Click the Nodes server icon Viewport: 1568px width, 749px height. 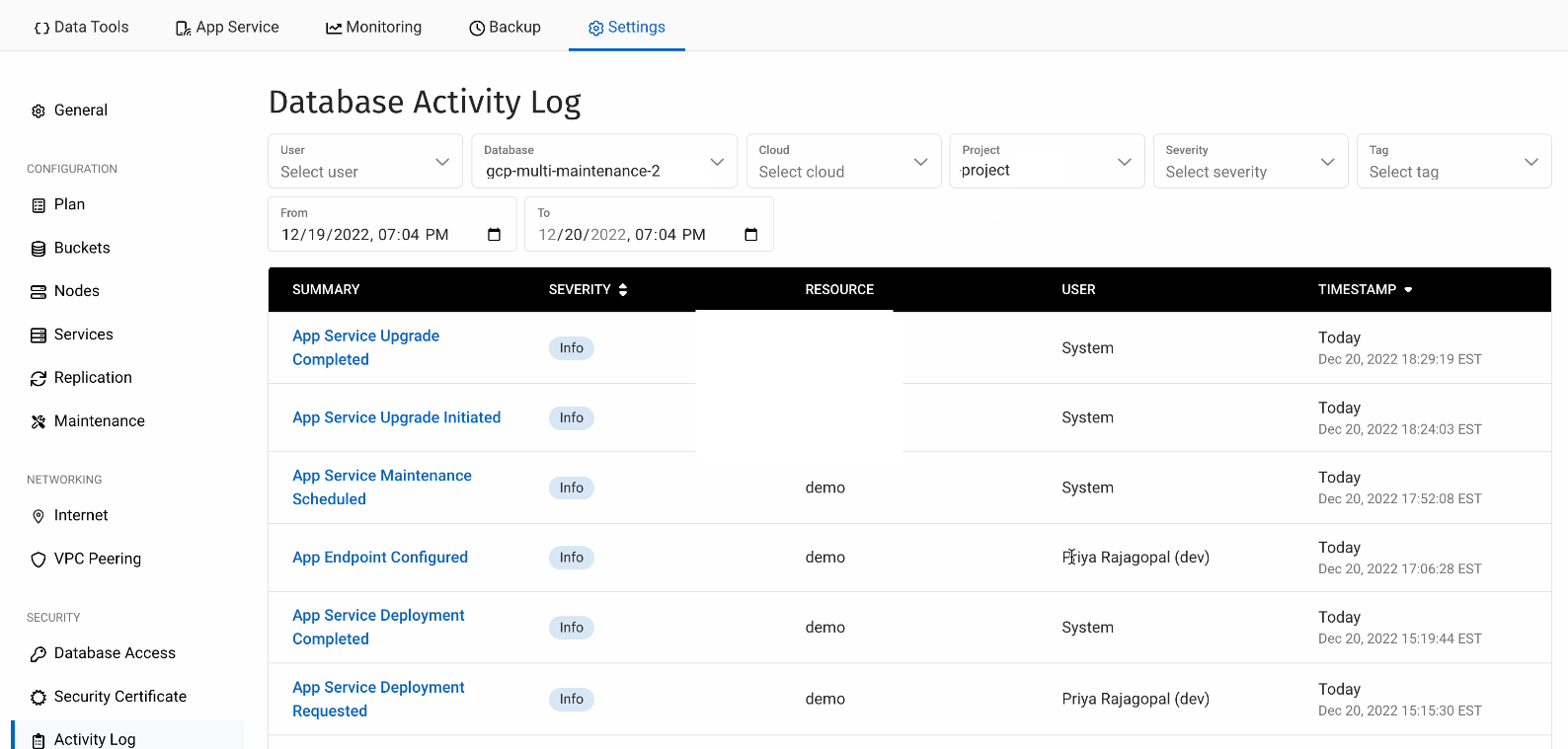tap(39, 292)
